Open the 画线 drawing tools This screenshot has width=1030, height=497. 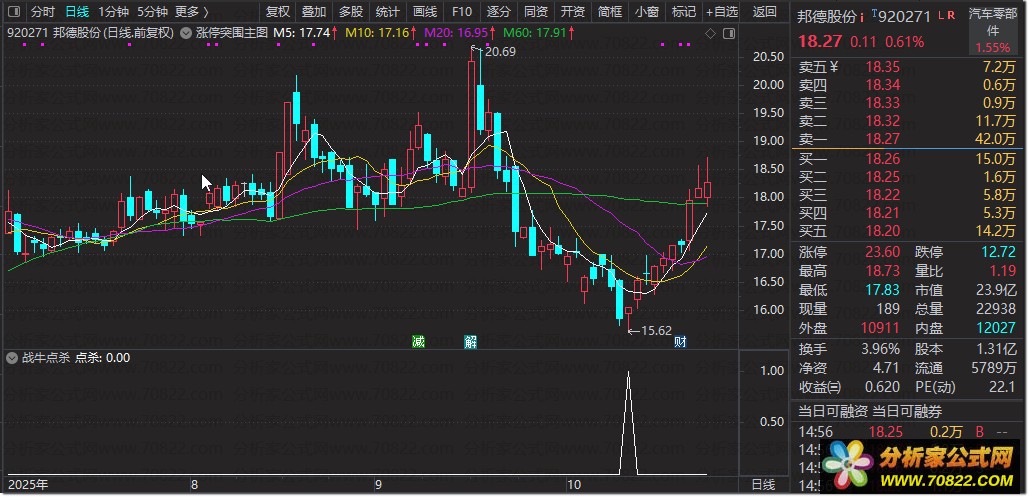click(425, 12)
